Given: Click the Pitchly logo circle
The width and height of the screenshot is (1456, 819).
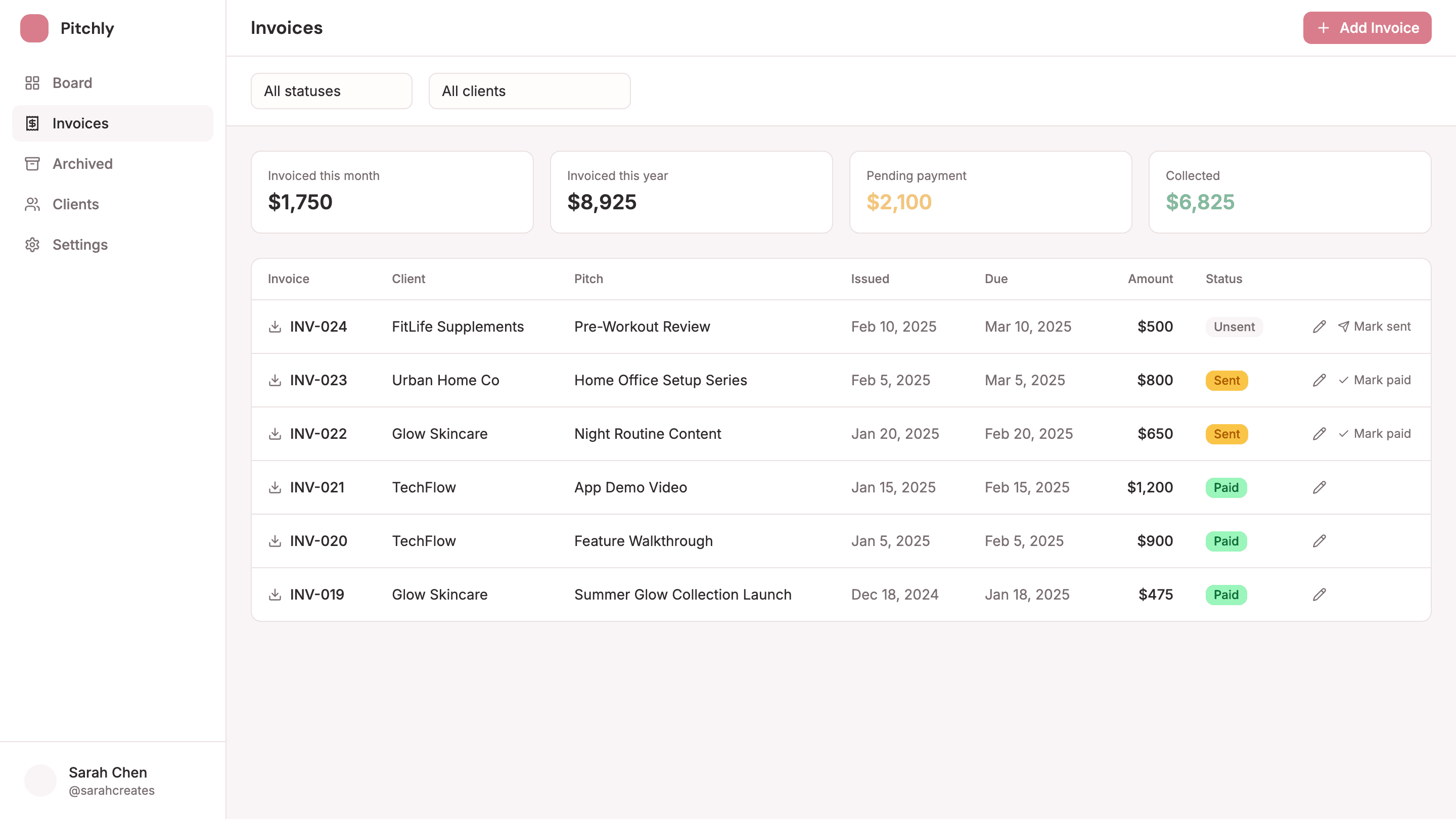Looking at the screenshot, I should point(34,28).
